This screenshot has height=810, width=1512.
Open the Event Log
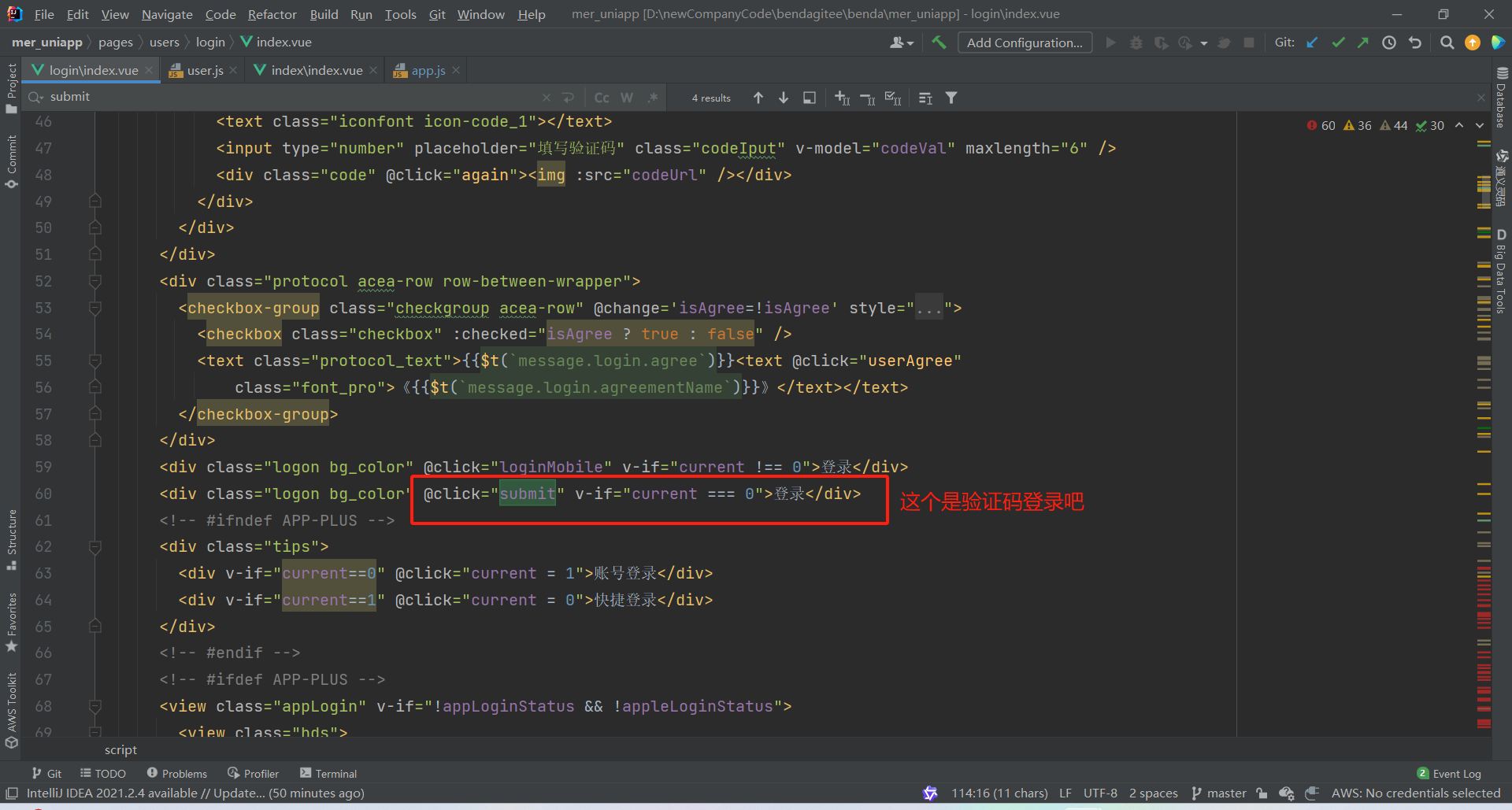[x=1449, y=774]
